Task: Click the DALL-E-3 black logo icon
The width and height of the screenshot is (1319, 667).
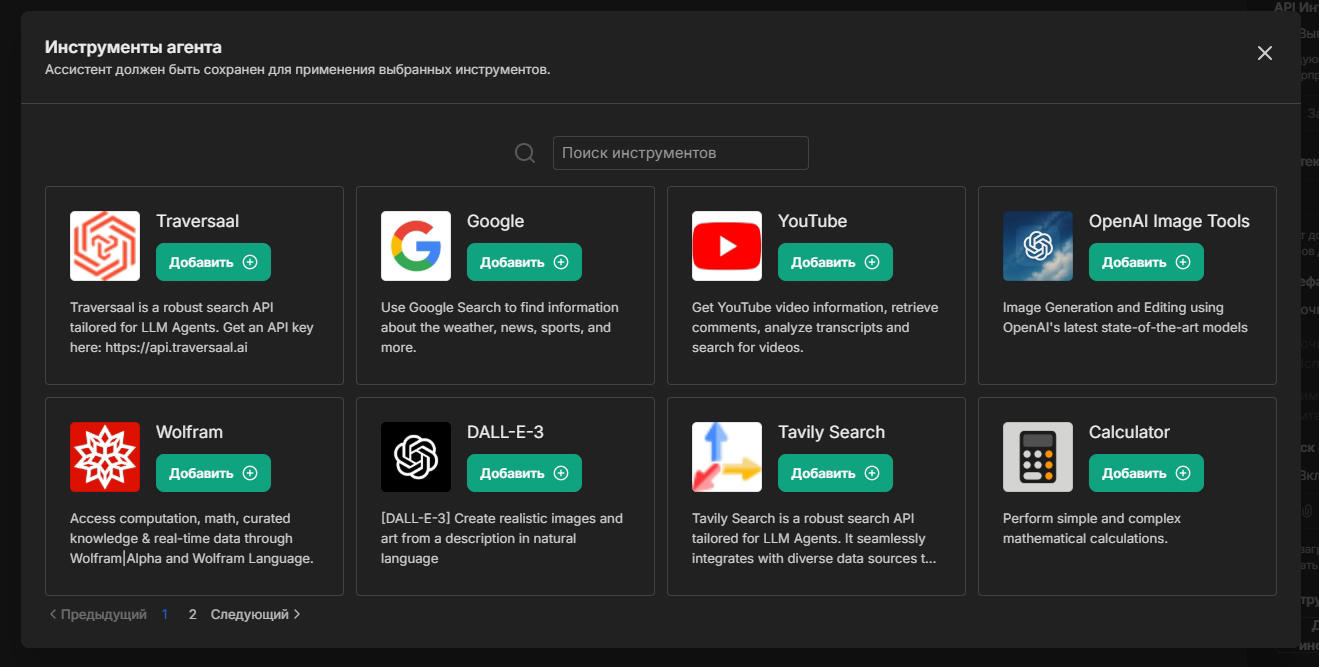Action: pos(416,457)
